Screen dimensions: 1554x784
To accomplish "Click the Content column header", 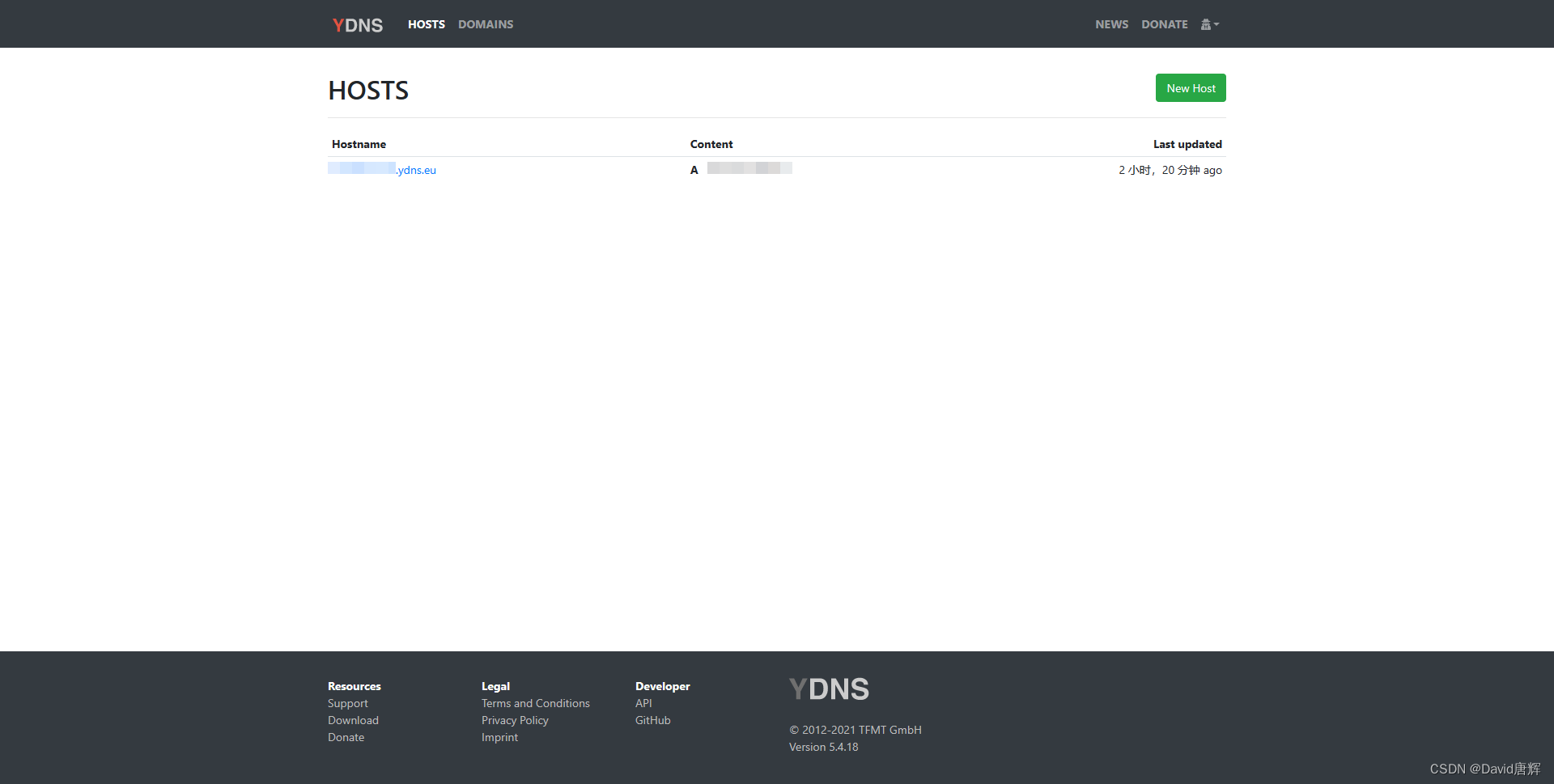I will pos(711,144).
